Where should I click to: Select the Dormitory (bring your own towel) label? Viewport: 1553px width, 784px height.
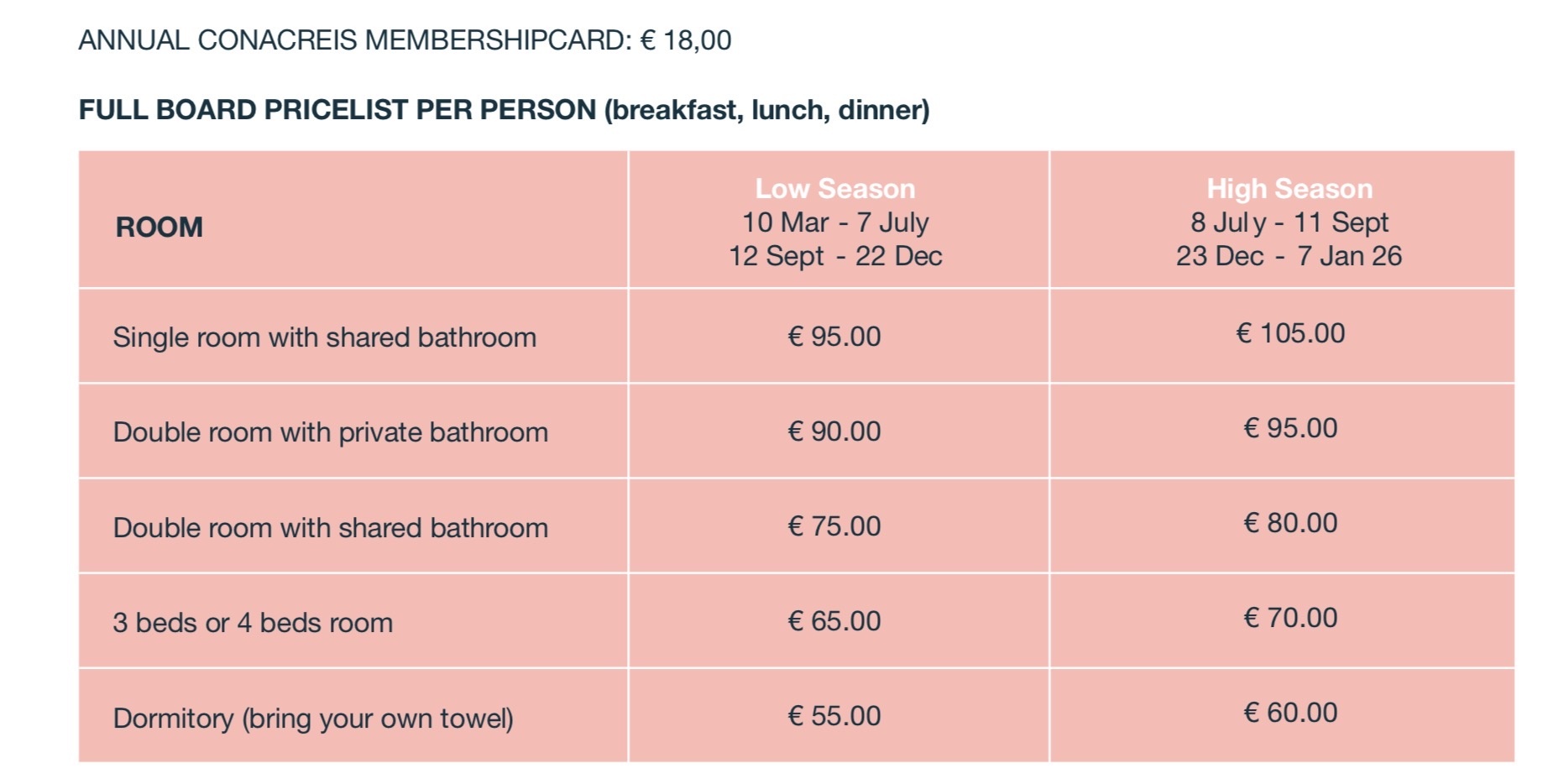(313, 719)
